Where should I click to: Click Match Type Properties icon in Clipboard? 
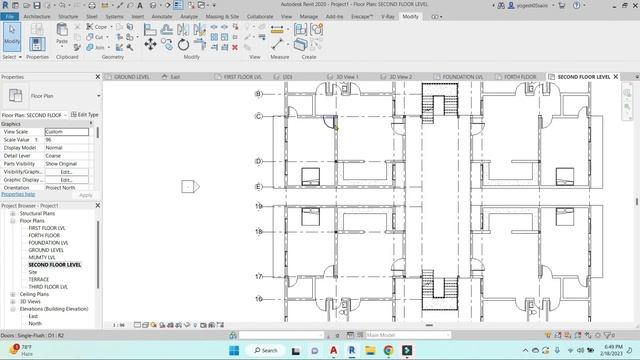77,48
